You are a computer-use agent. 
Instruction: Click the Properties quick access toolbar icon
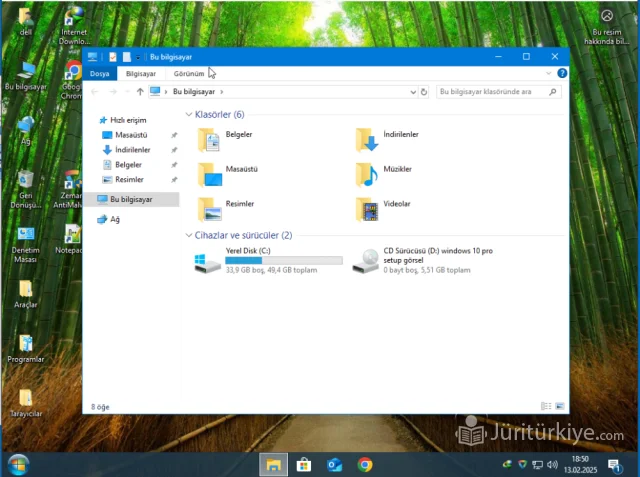point(113,57)
